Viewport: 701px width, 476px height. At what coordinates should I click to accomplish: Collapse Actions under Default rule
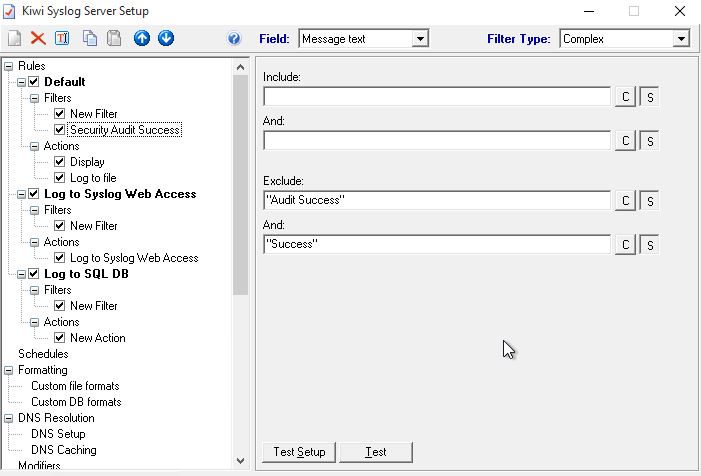point(34,147)
